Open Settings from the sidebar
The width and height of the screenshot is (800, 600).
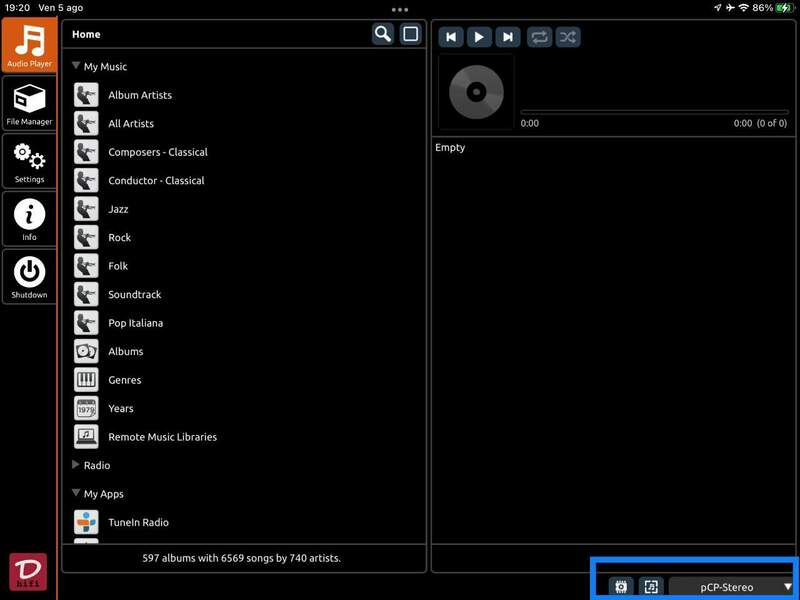pyautogui.click(x=29, y=161)
